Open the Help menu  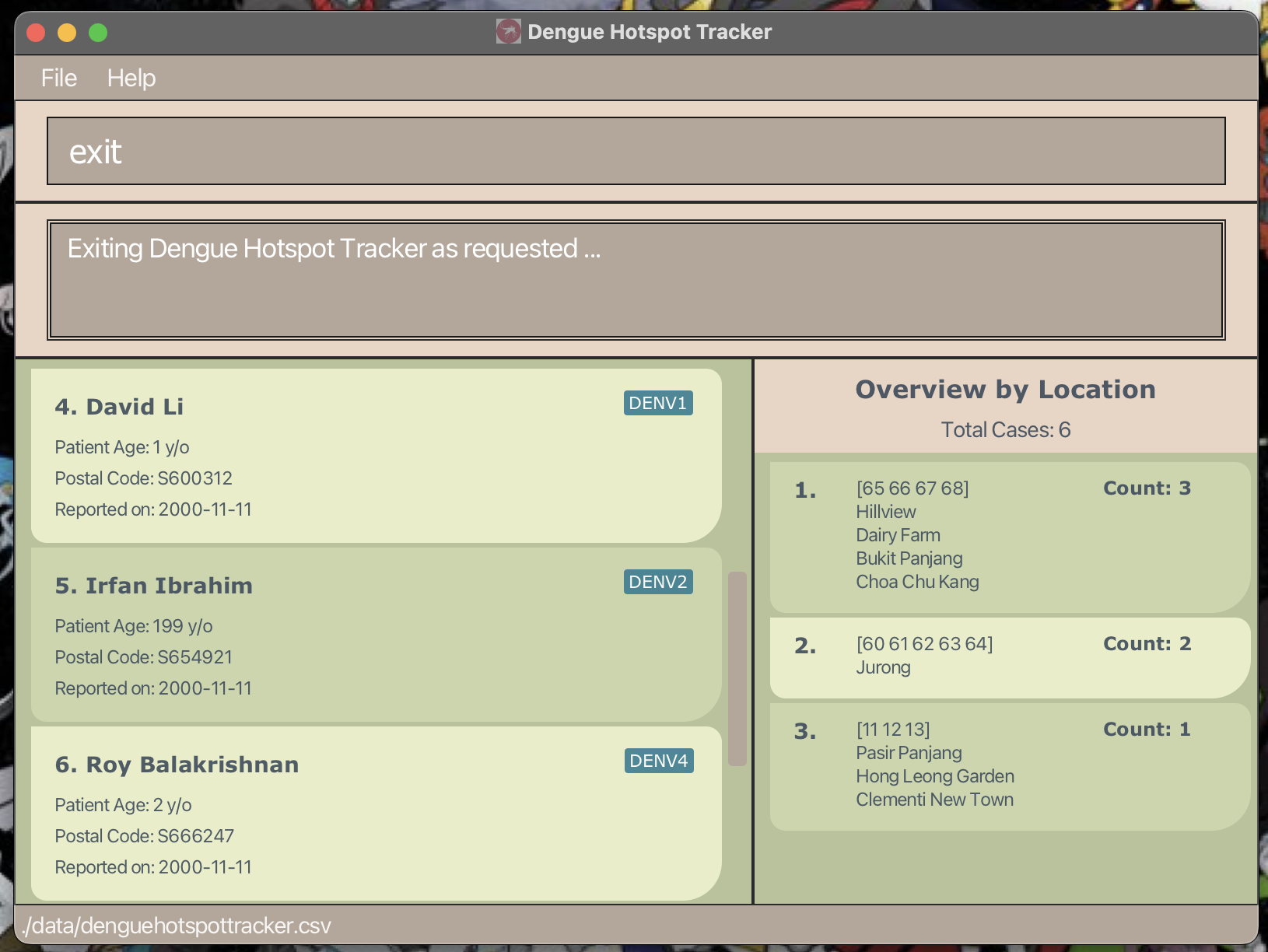click(x=131, y=78)
